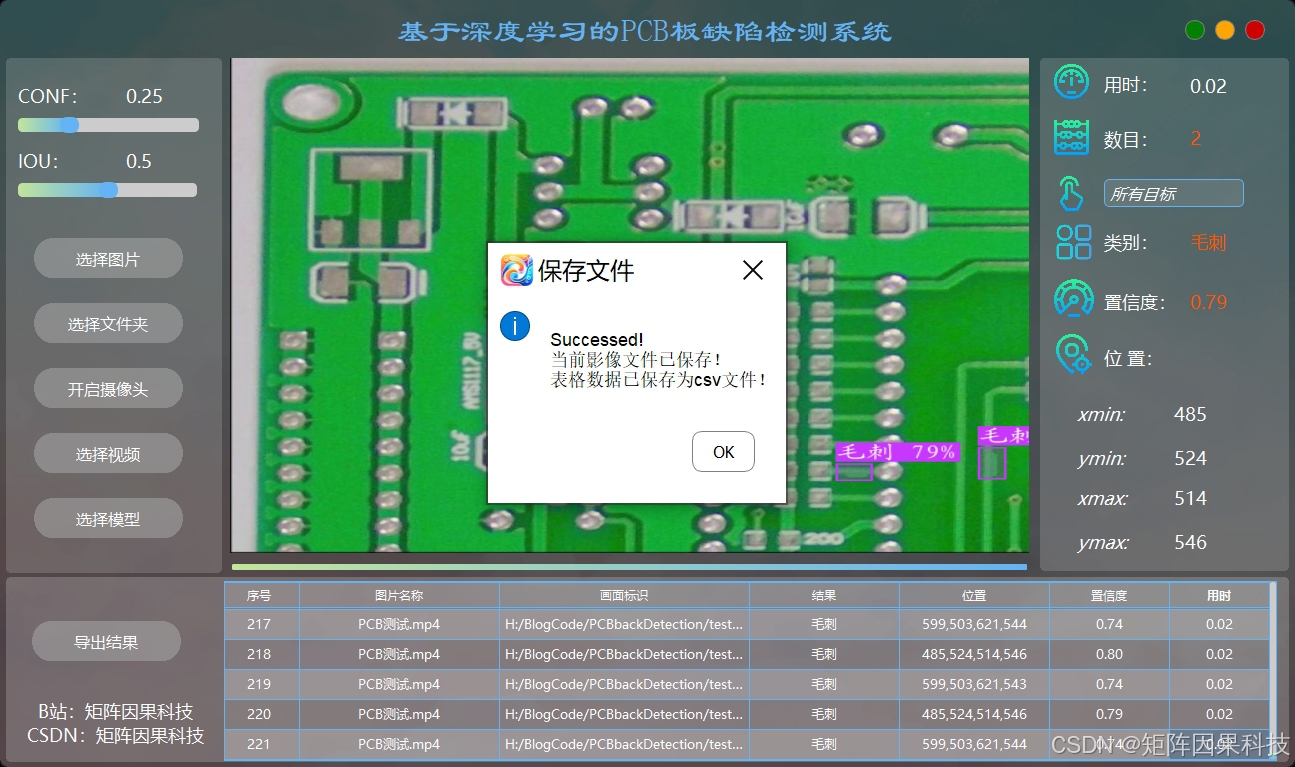The width and height of the screenshot is (1295, 767).
Task: Click the blue info icon in dialog
Action: coord(515,326)
